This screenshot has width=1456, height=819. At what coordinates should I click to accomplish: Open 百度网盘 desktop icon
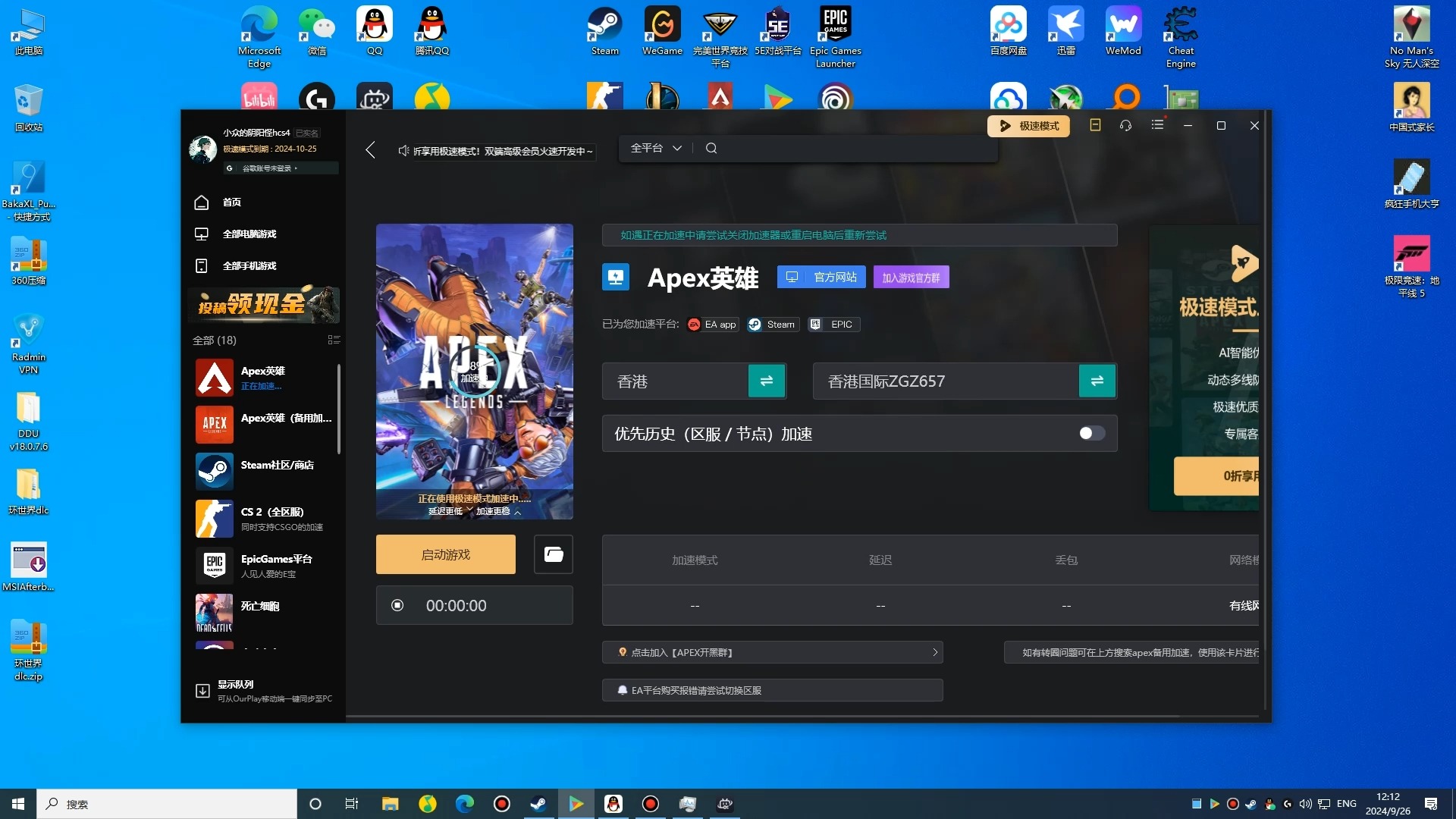tap(1009, 30)
